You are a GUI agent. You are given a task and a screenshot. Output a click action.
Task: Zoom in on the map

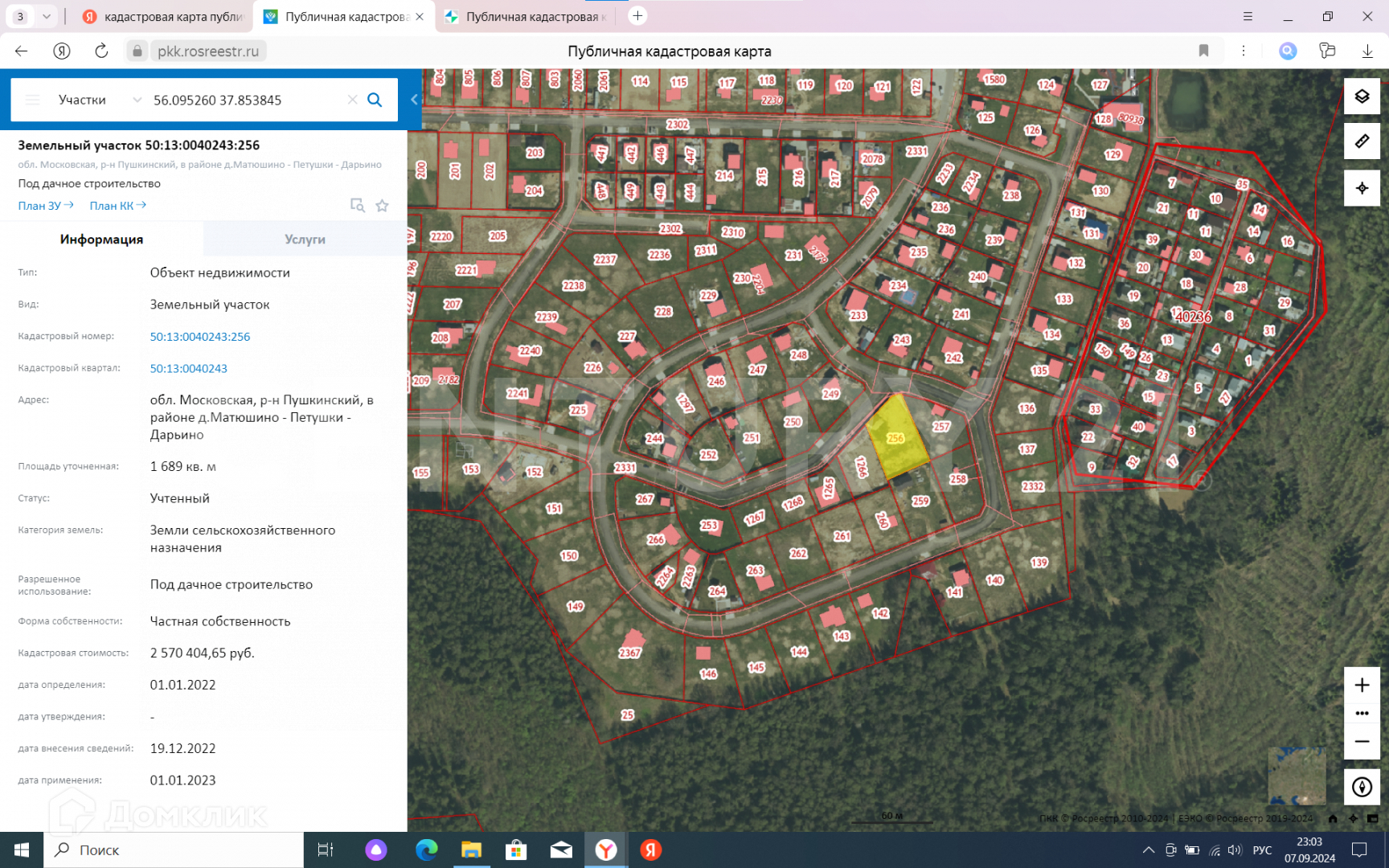1362,685
